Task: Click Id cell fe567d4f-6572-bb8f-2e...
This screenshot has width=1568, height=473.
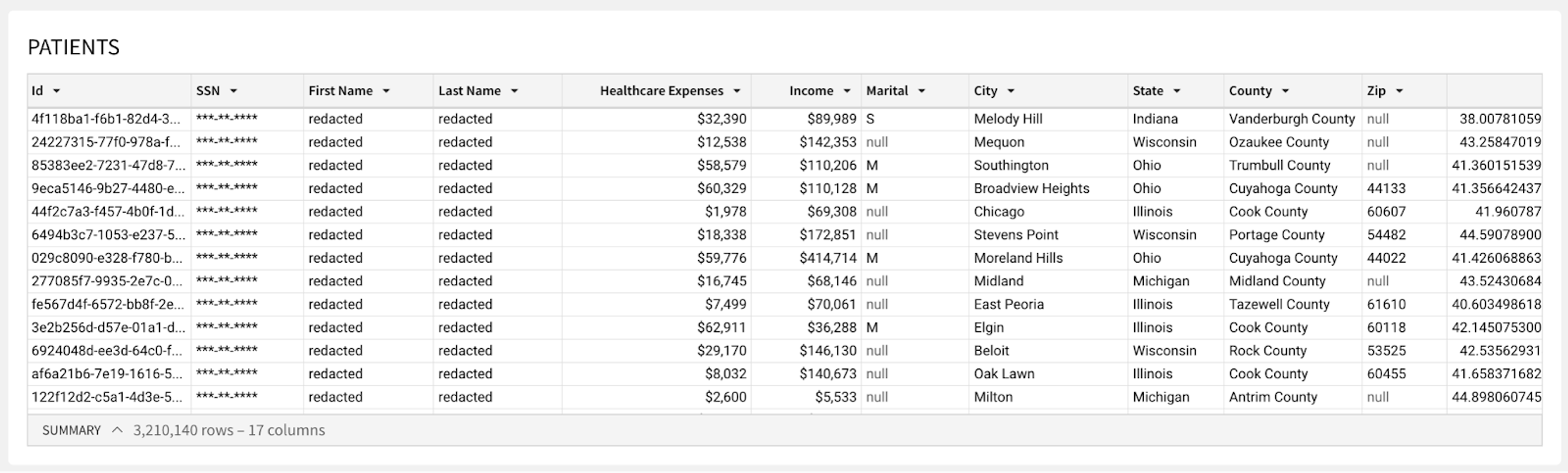Action: click(109, 304)
